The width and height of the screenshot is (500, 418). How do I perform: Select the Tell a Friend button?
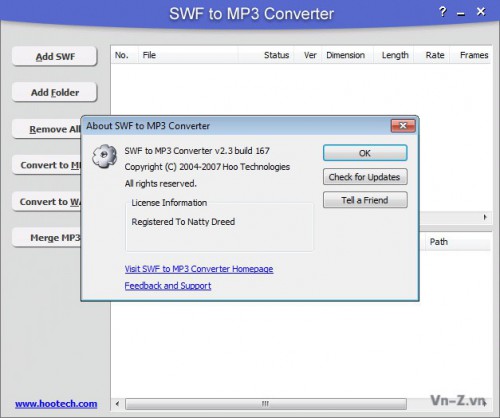(365, 200)
